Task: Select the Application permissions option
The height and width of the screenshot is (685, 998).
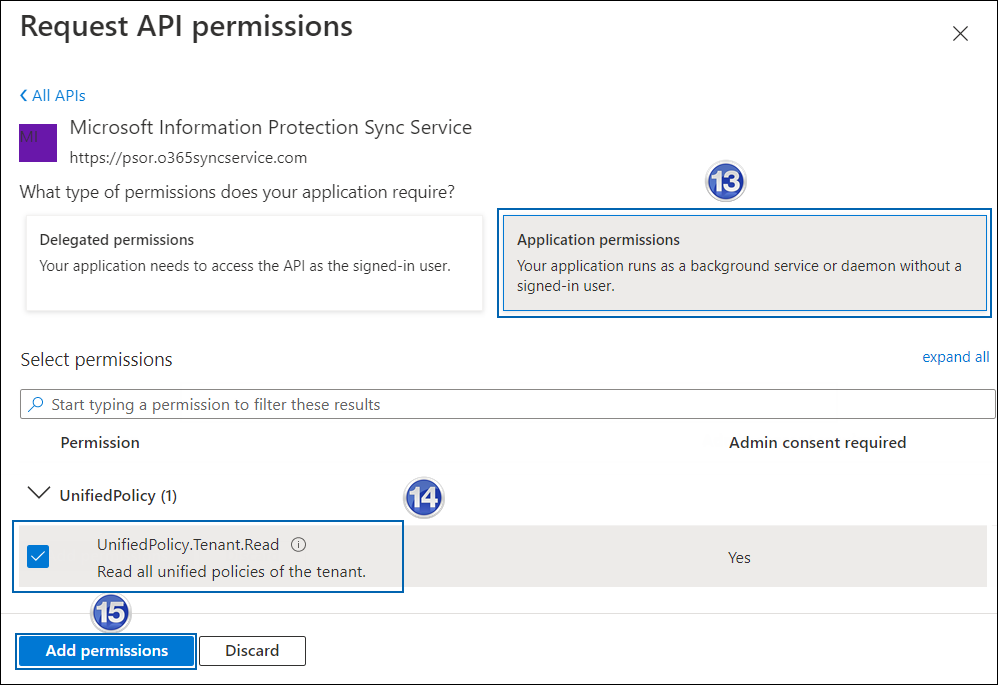Action: (x=744, y=265)
